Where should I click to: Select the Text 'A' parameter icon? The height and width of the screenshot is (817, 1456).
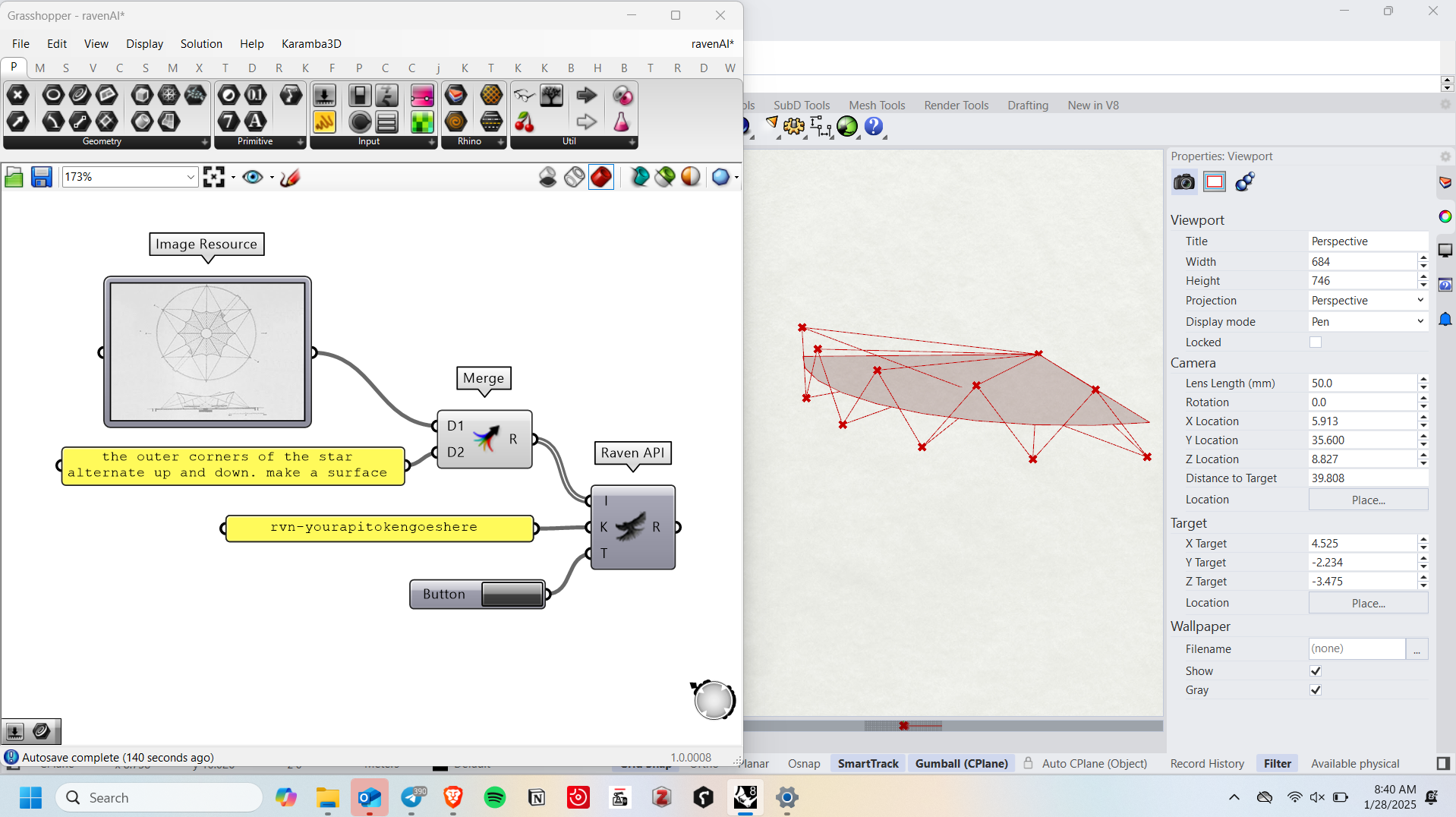[x=256, y=121]
